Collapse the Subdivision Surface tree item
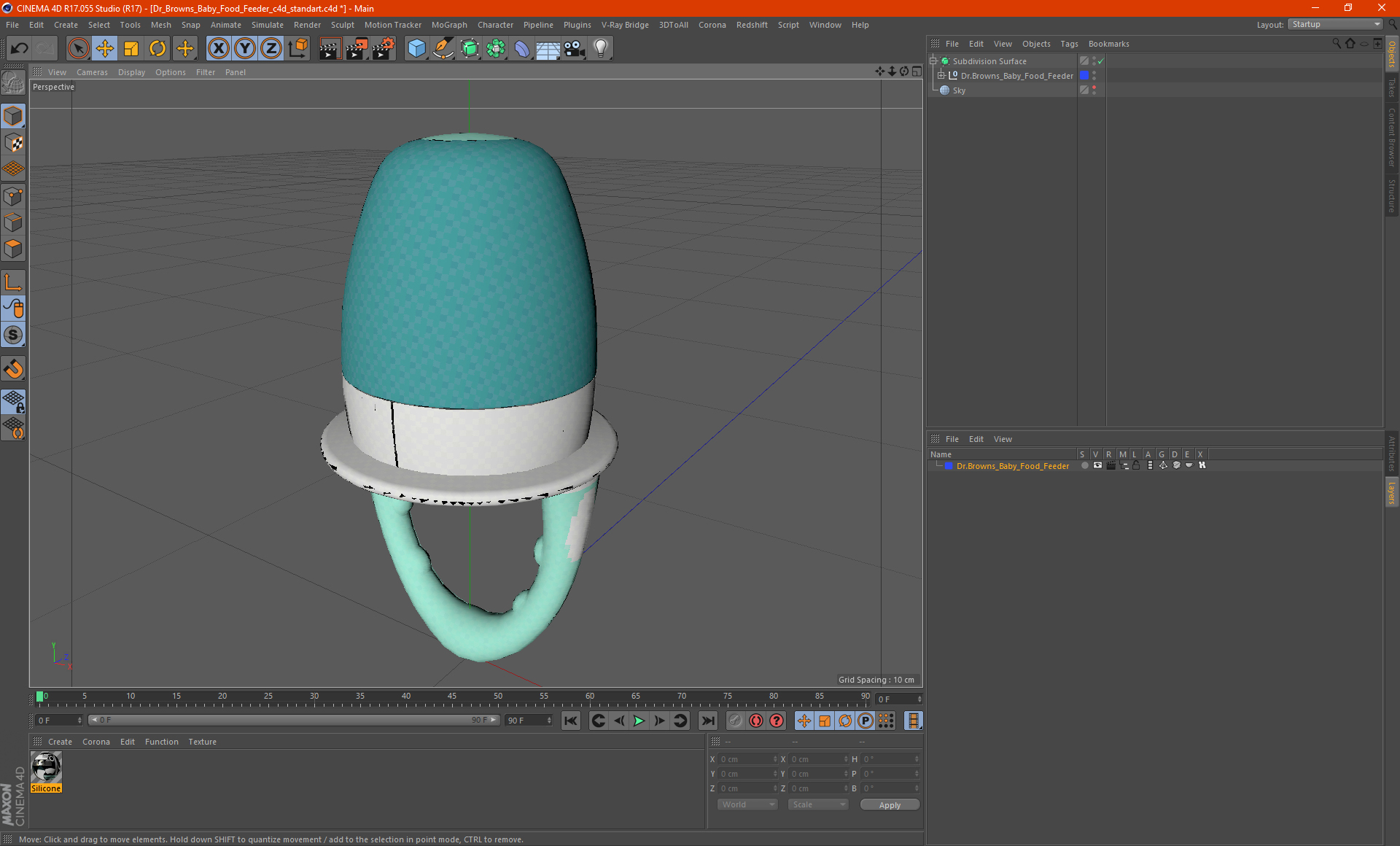Viewport: 1400px width, 846px height. pos(933,61)
